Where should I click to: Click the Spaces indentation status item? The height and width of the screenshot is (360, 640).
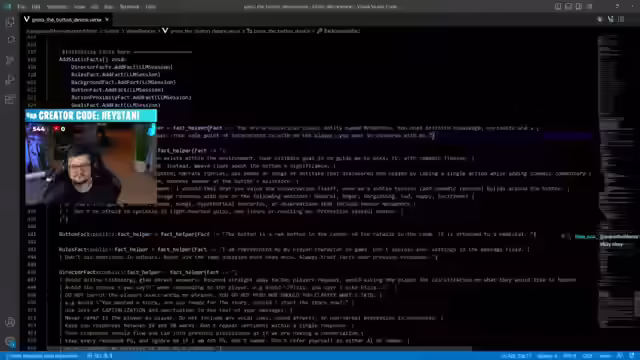pyautogui.click(x=547, y=356)
